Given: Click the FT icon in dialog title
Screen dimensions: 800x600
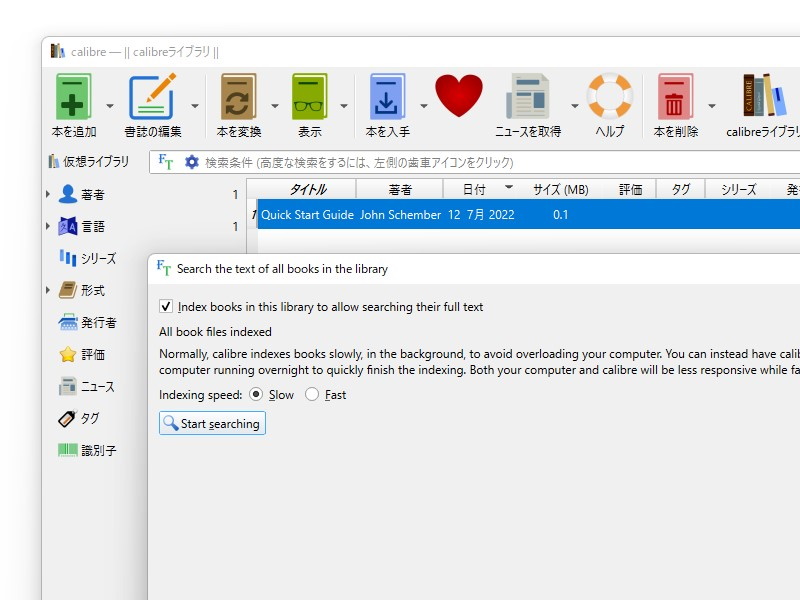Looking at the screenshot, I should pos(163,268).
